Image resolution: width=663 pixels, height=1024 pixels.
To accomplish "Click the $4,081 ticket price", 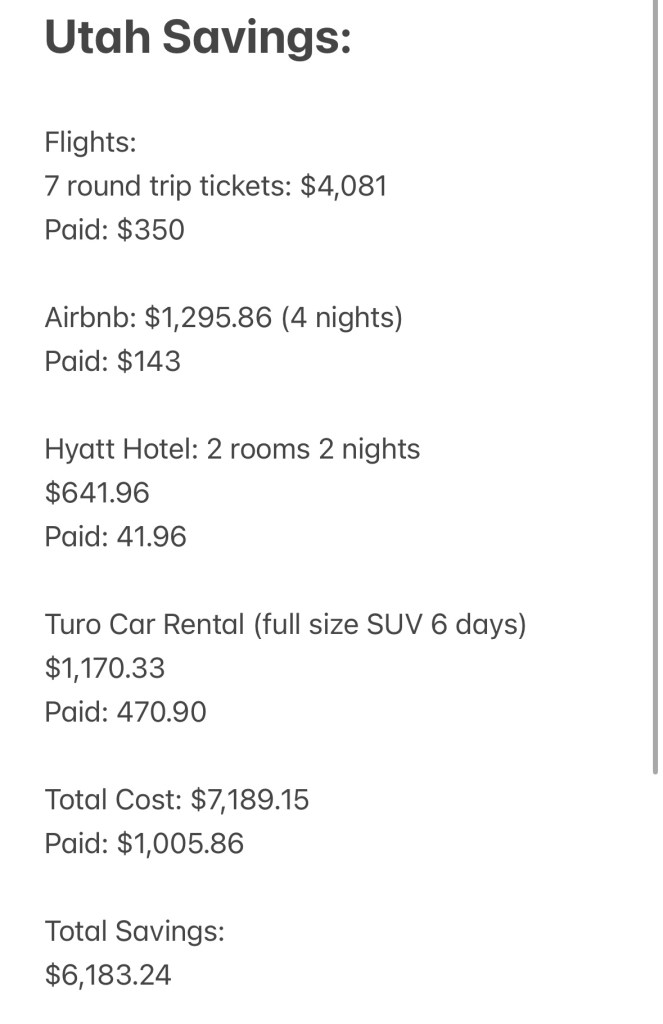I will [343, 186].
